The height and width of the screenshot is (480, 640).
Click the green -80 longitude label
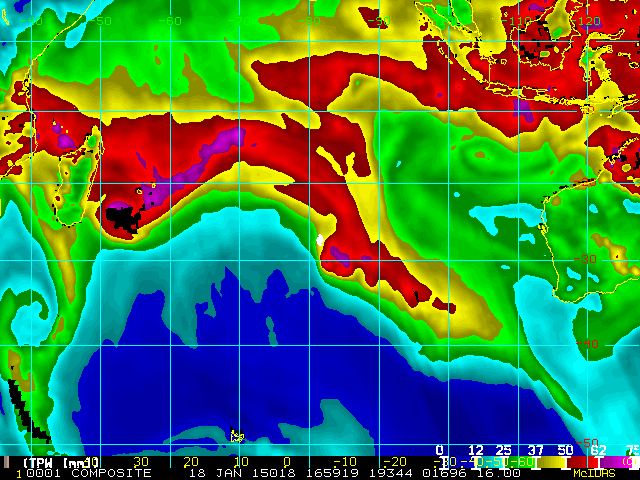coord(309,20)
